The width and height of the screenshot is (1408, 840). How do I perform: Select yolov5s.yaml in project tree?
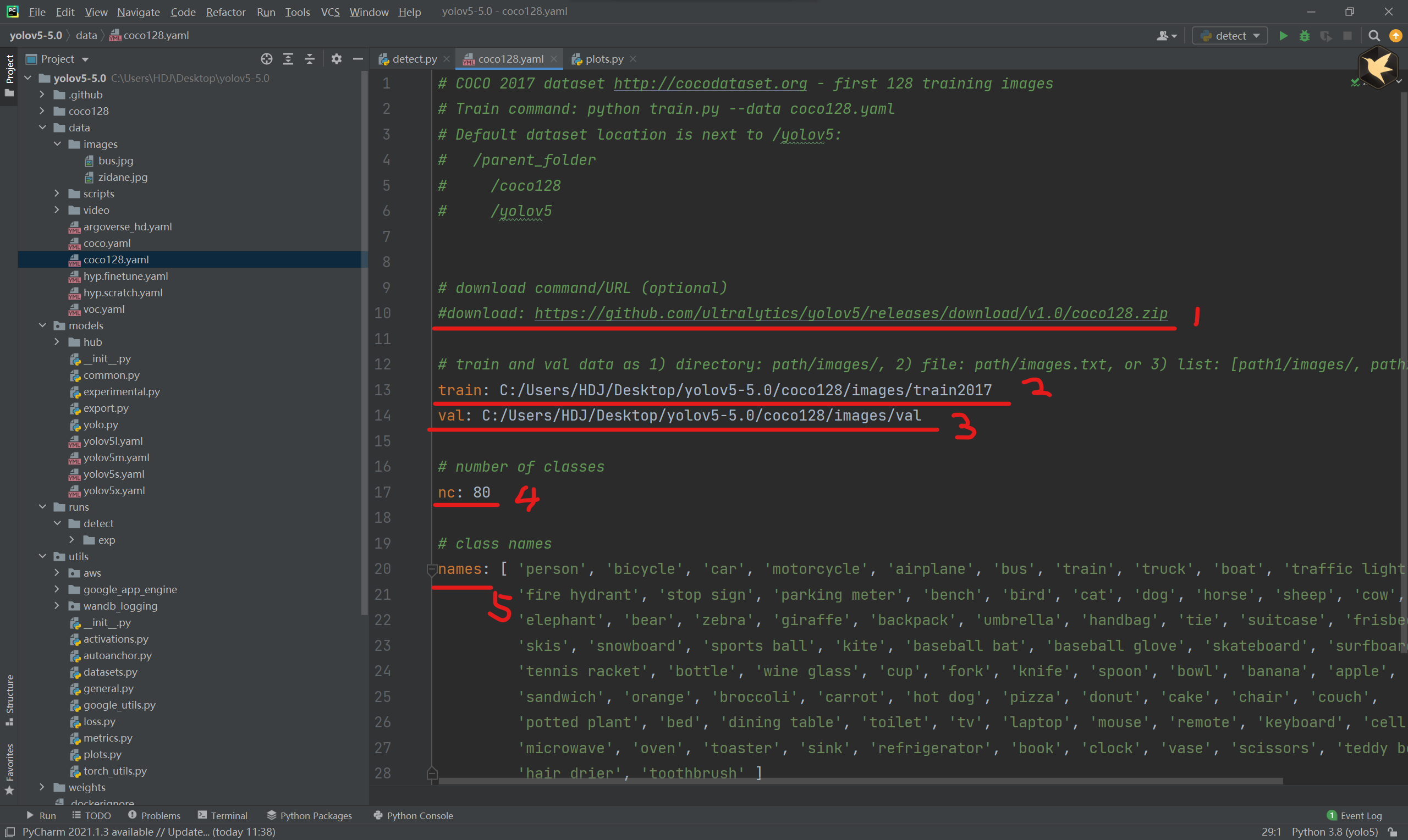coord(114,474)
